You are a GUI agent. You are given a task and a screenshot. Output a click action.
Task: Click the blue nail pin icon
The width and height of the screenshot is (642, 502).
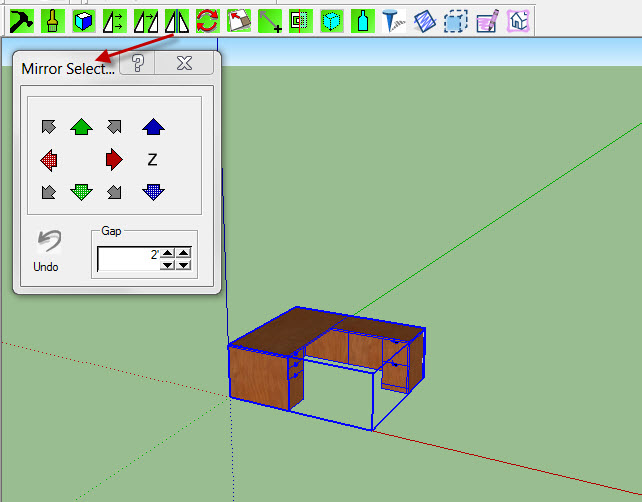pyautogui.click(x=394, y=21)
